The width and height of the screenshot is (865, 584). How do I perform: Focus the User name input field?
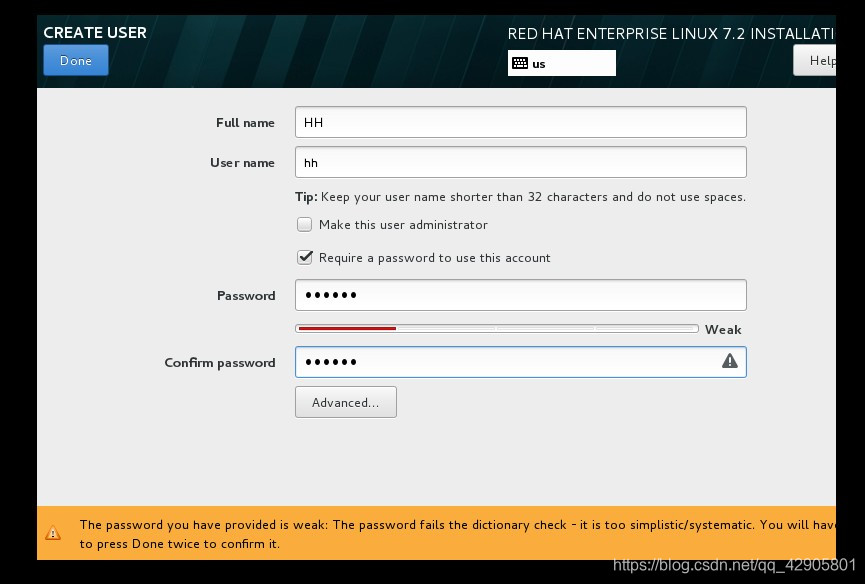pyautogui.click(x=521, y=162)
